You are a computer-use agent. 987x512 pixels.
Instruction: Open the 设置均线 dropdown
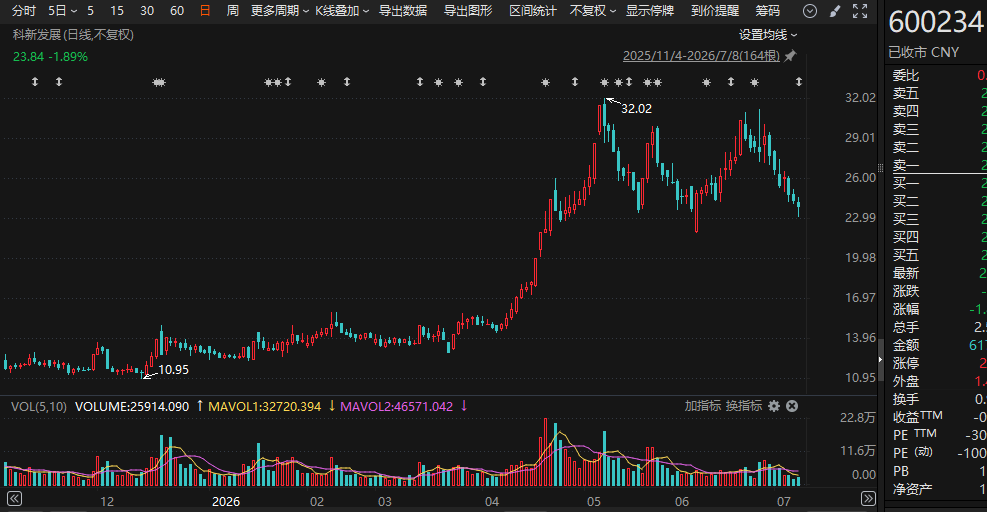point(768,35)
